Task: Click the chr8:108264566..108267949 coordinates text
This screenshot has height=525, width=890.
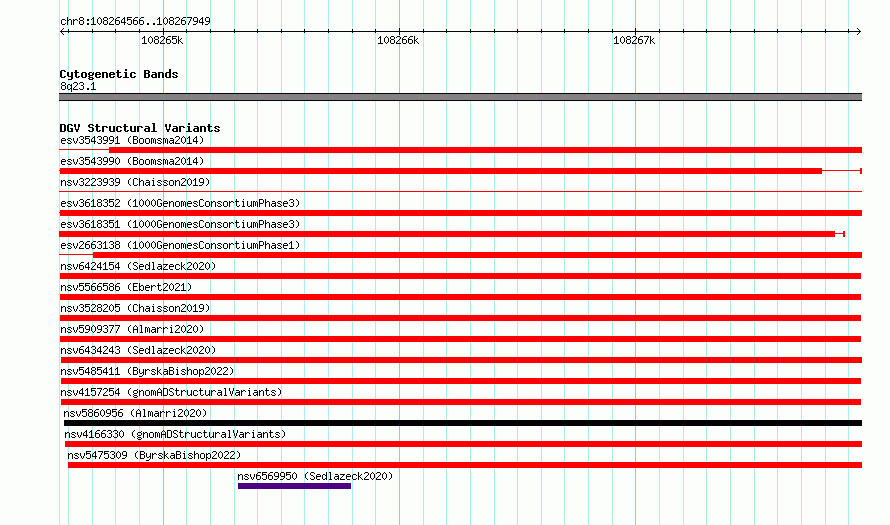Action: pos(135,21)
